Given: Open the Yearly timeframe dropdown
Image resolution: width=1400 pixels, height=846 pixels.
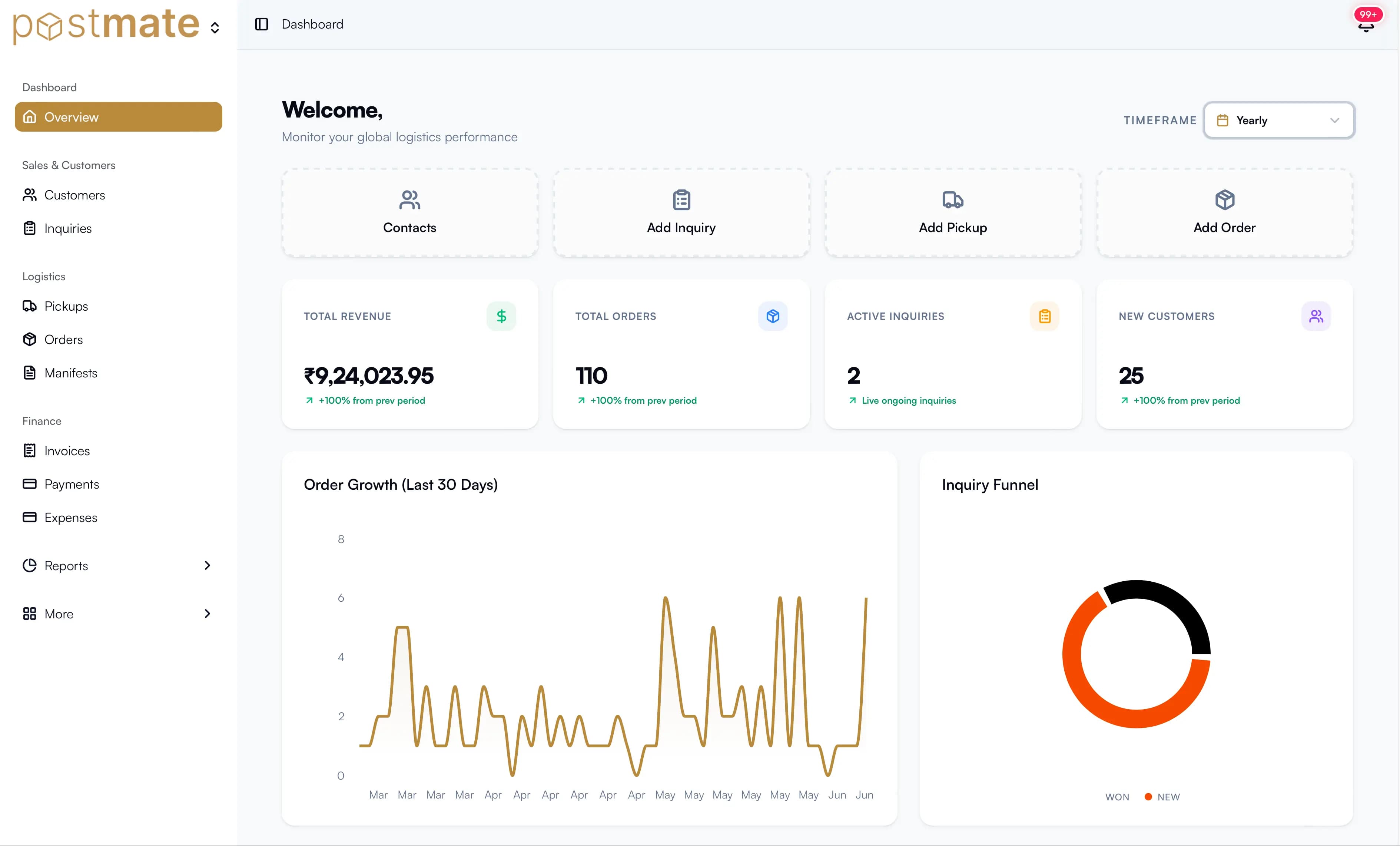Looking at the screenshot, I should click(x=1279, y=120).
